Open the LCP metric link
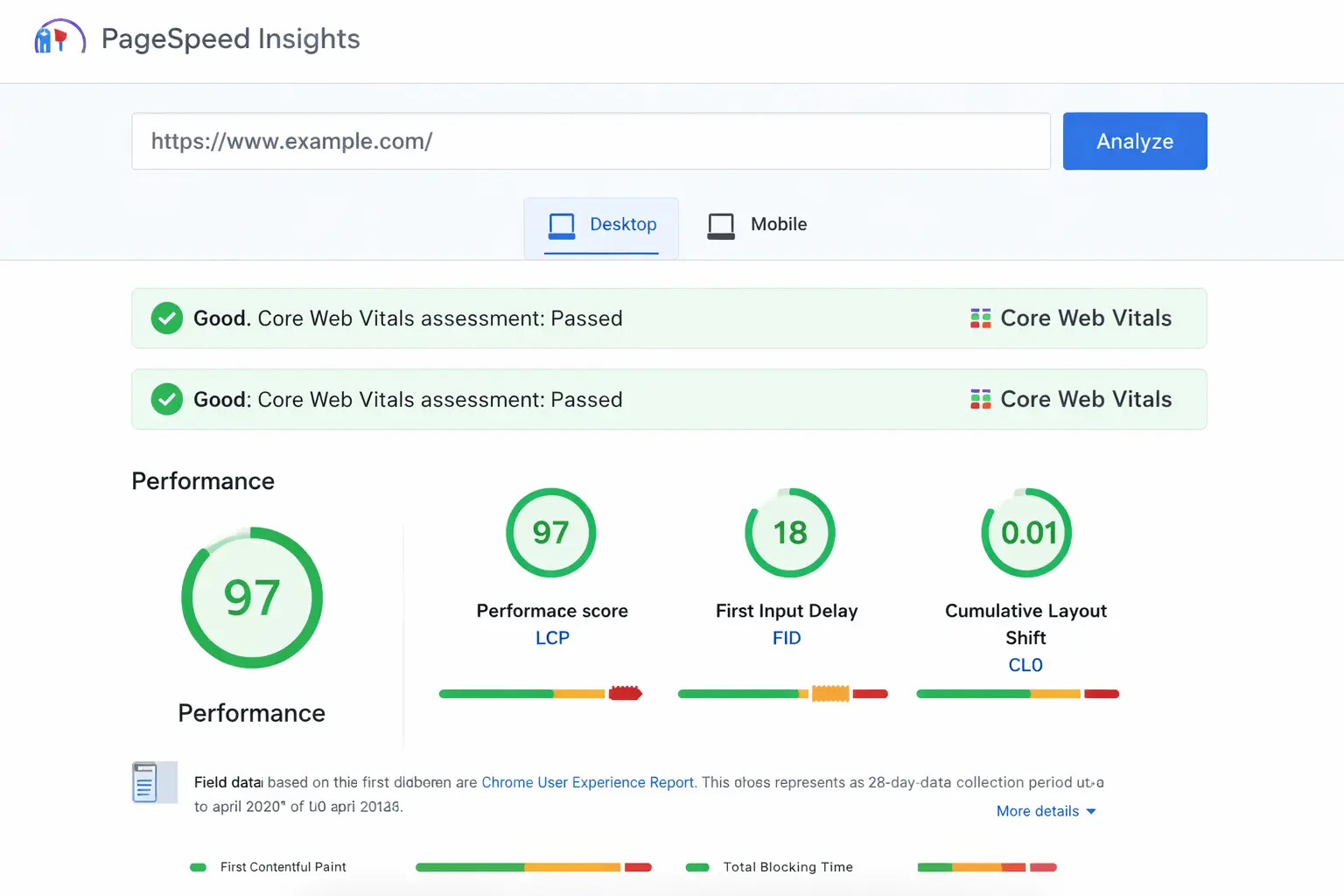 click(552, 638)
